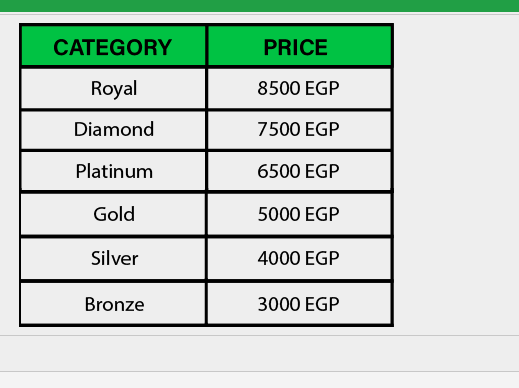Click the green bar at top
519x388 pixels.
259,6
